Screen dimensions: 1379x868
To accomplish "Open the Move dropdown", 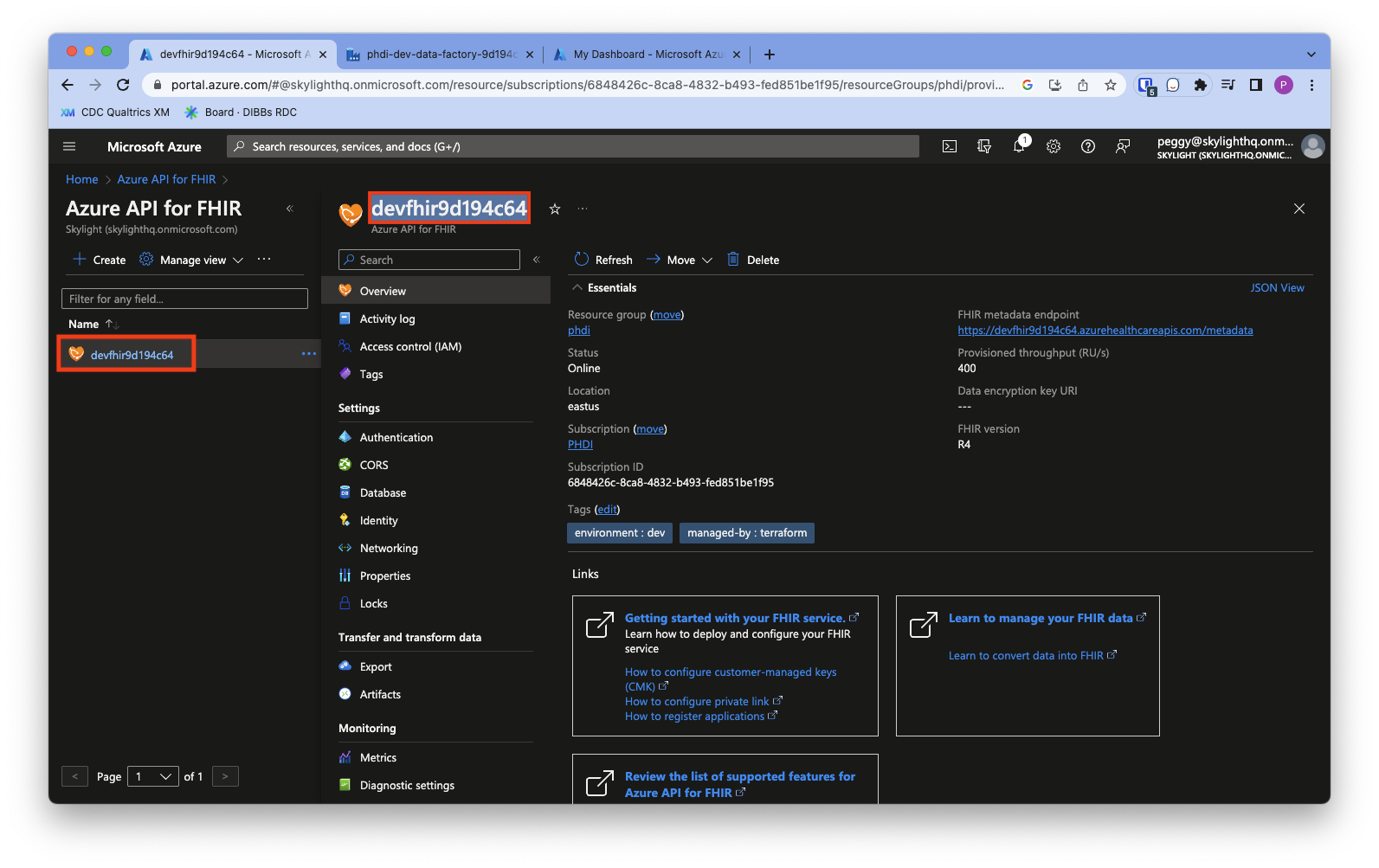I will [x=680, y=260].
